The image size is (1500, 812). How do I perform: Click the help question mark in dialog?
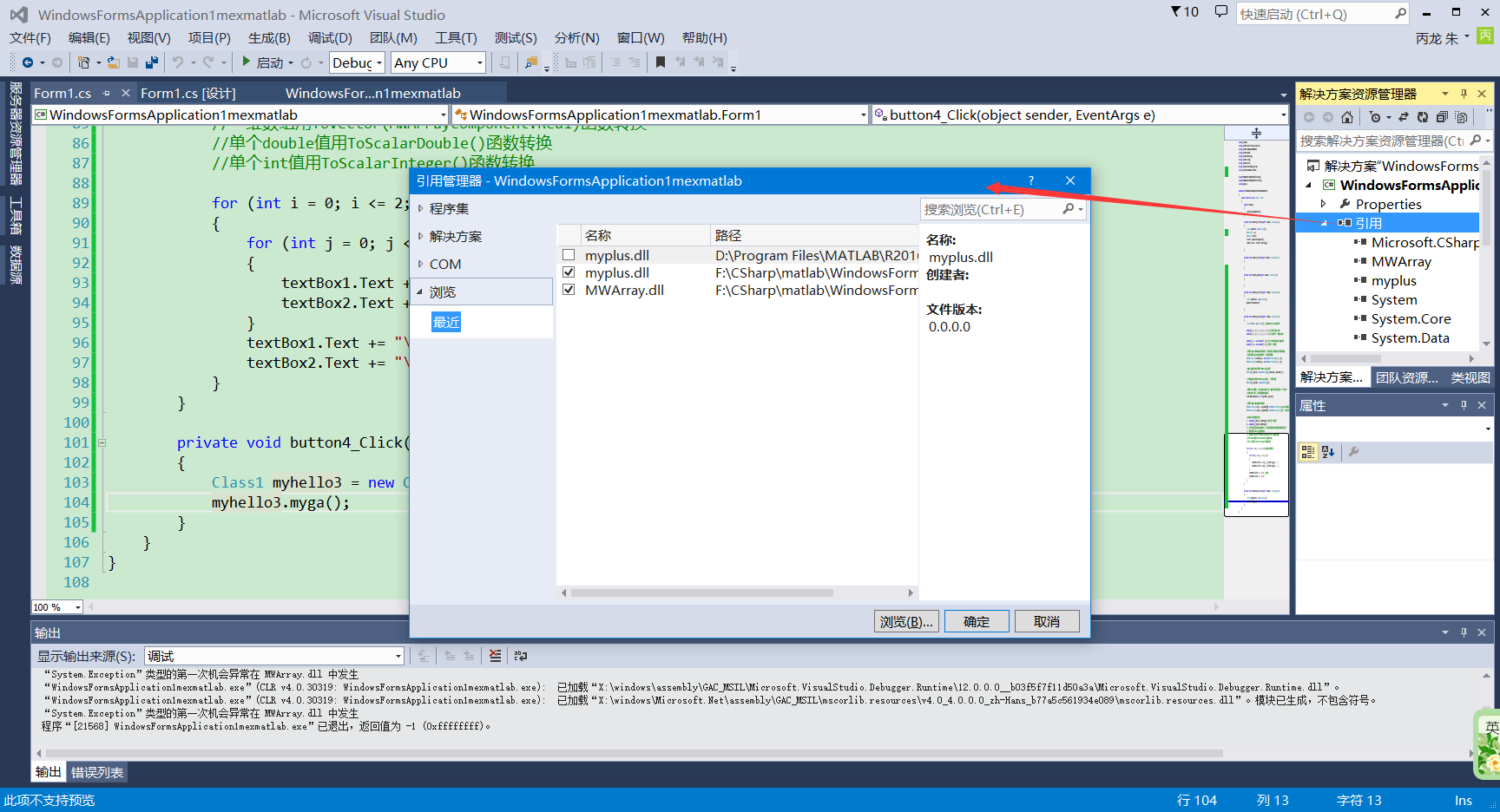(1031, 180)
